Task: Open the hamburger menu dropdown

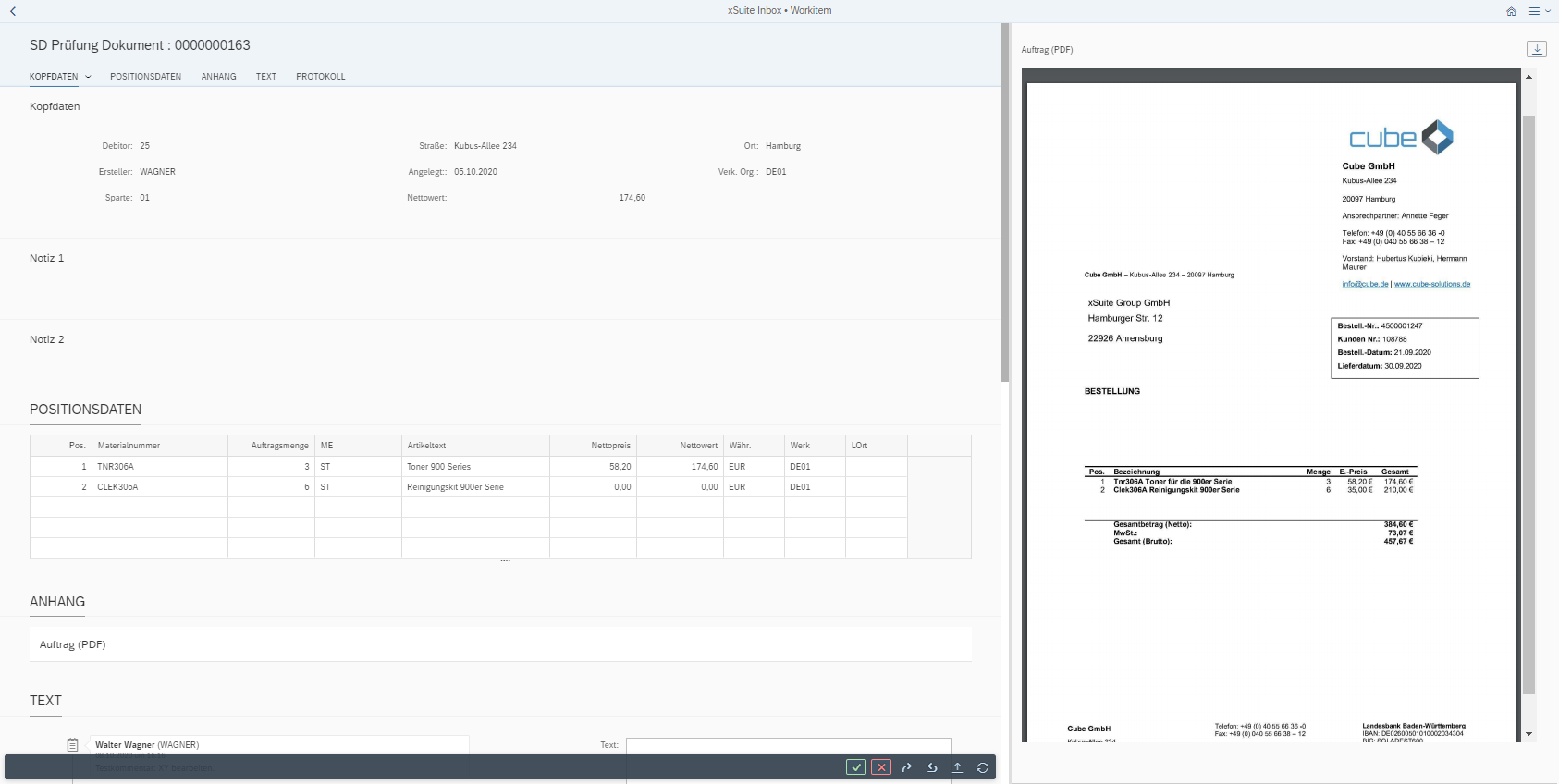Action: [1539, 11]
